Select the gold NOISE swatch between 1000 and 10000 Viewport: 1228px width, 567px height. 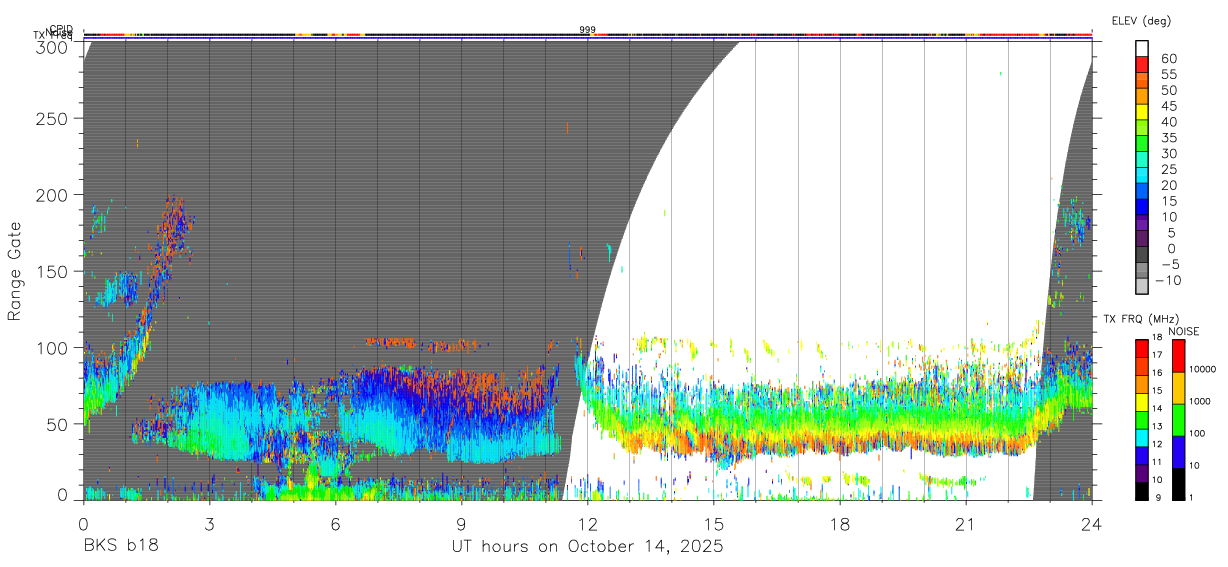(x=1179, y=388)
